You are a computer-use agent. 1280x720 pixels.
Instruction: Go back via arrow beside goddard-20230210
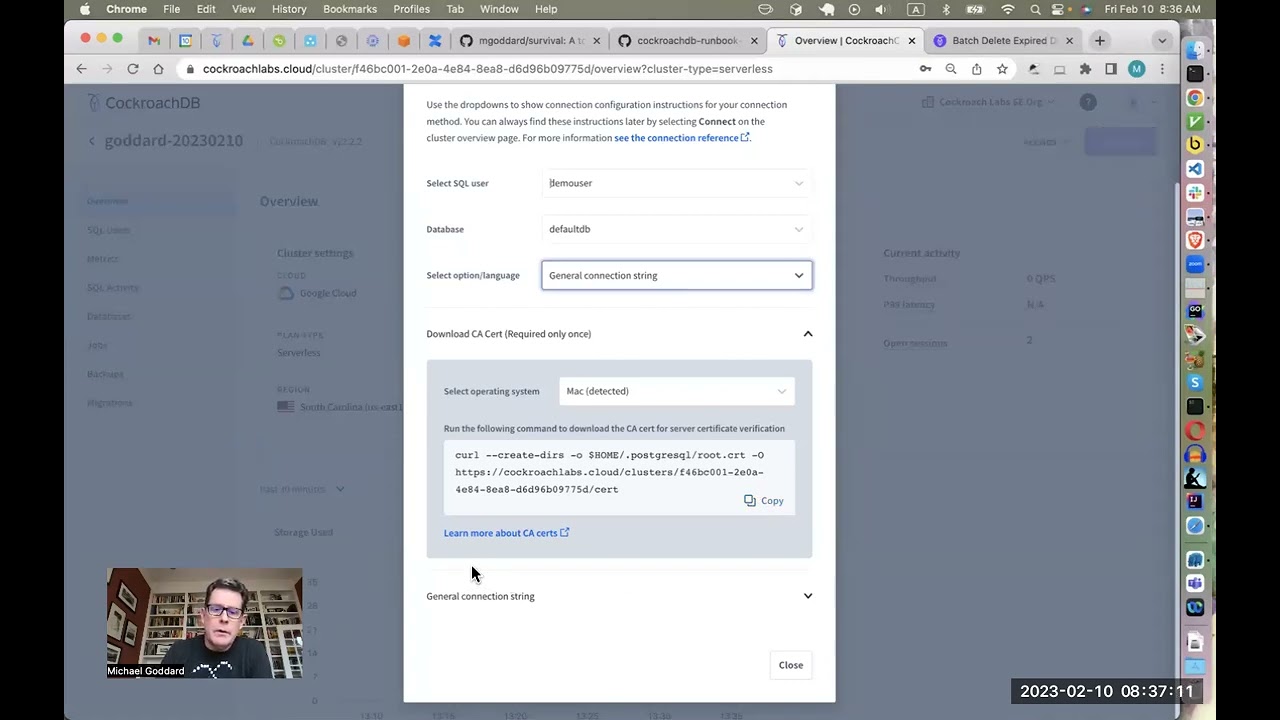point(91,141)
